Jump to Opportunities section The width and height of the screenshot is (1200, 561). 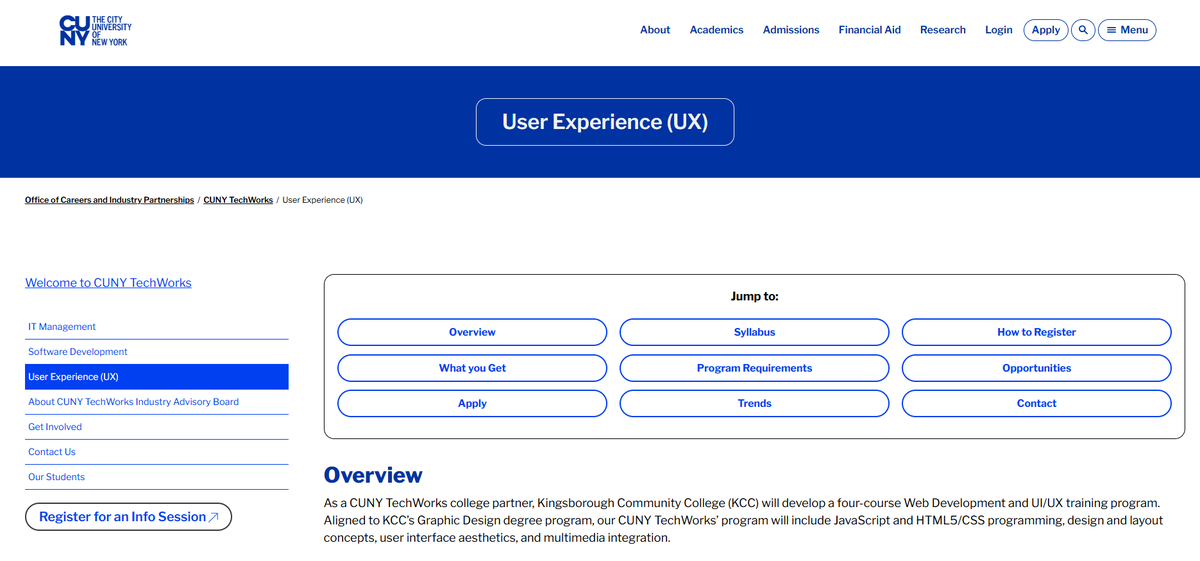(x=1036, y=368)
